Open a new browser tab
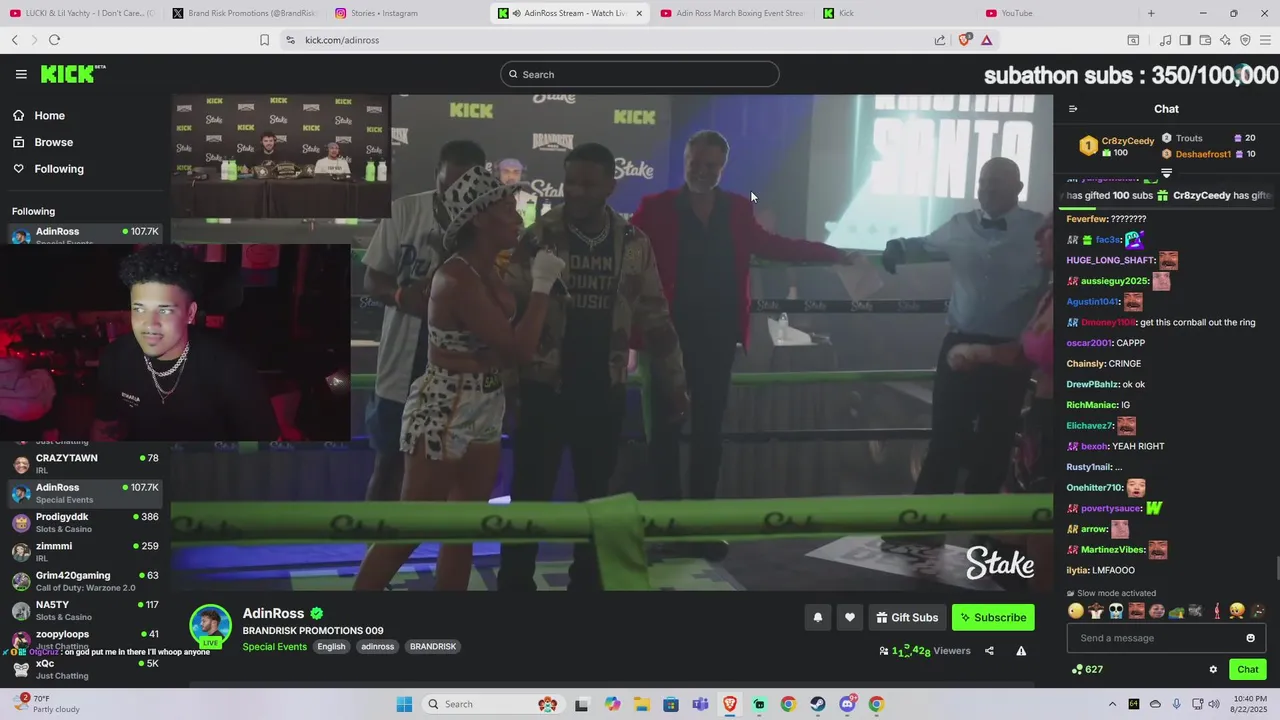The width and height of the screenshot is (1280, 720). (x=1151, y=13)
